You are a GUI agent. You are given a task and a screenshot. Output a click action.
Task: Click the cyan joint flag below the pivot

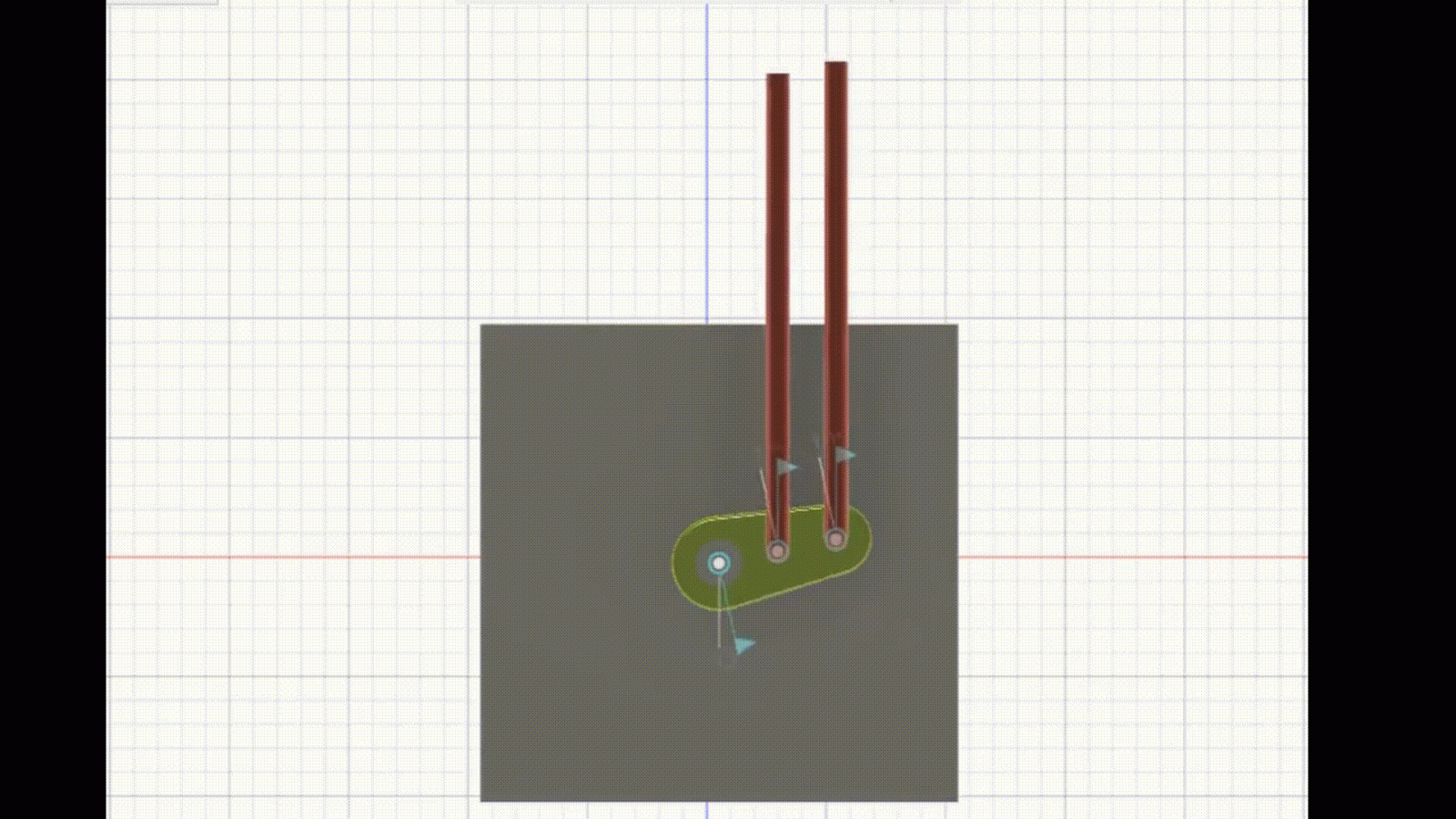point(744,645)
